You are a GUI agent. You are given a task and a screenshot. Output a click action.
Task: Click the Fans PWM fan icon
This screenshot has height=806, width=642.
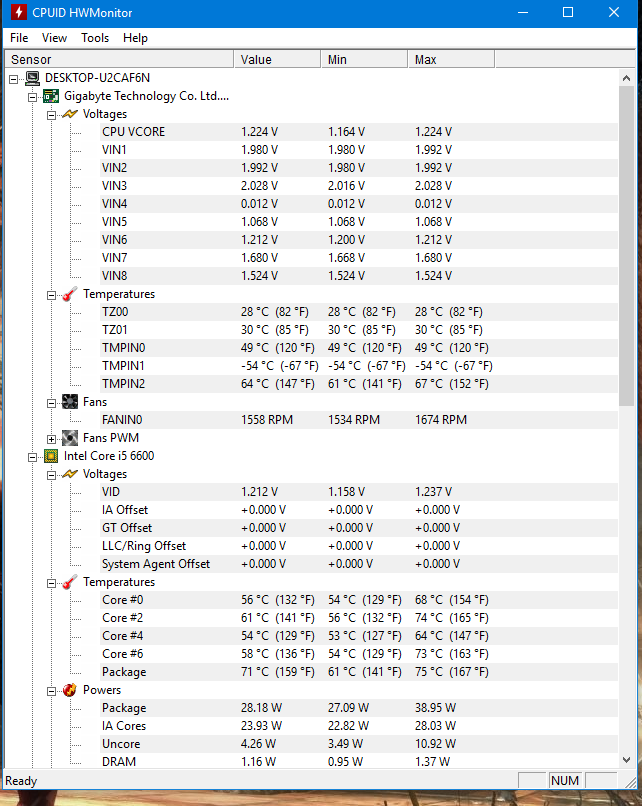coord(70,438)
